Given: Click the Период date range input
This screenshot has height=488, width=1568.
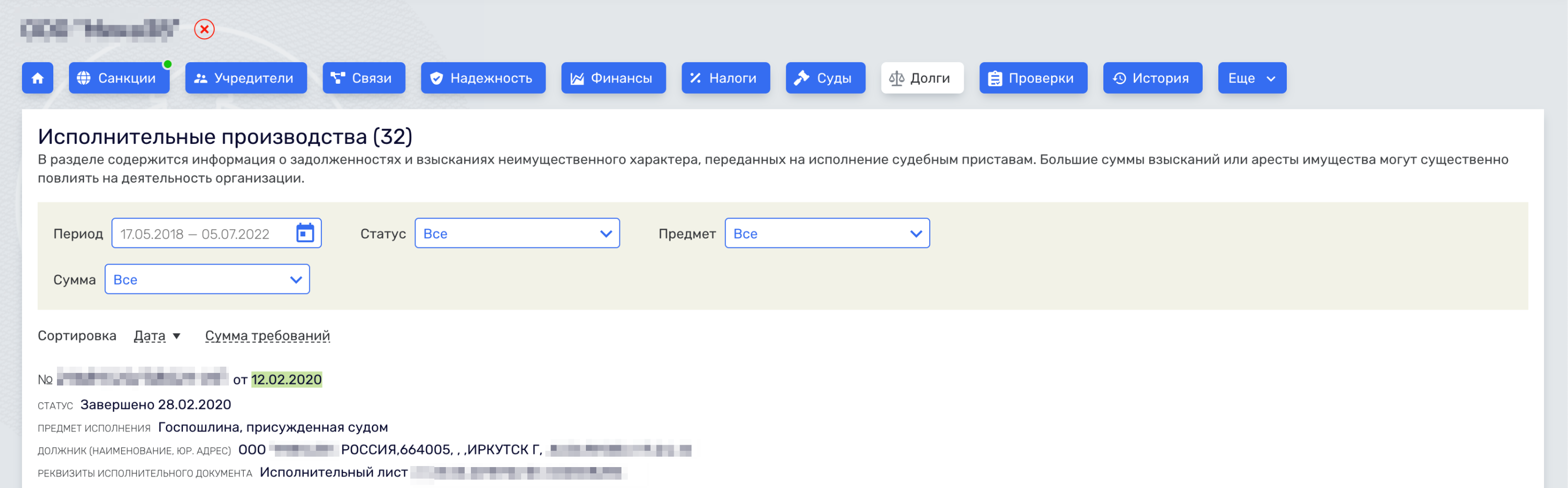Looking at the screenshot, I should pos(217,233).
